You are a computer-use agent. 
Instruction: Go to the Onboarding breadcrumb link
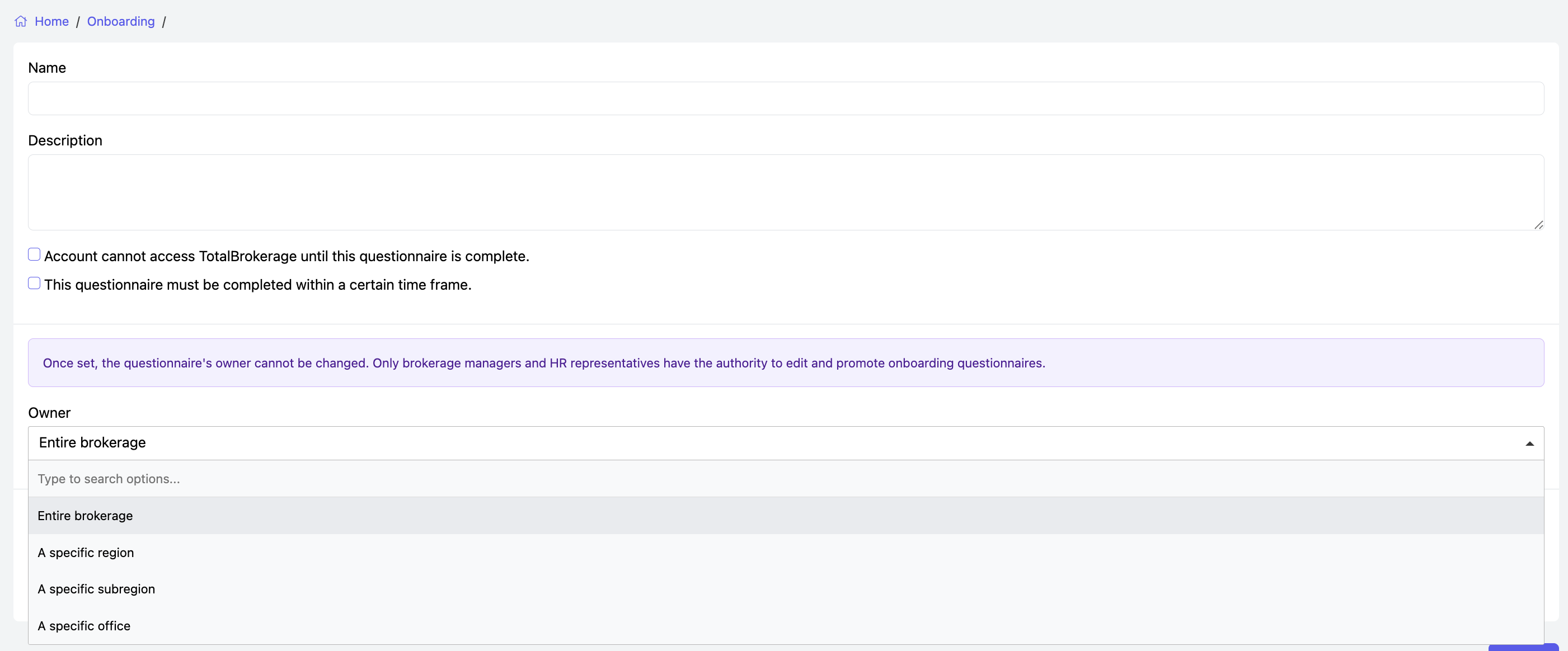point(120,21)
